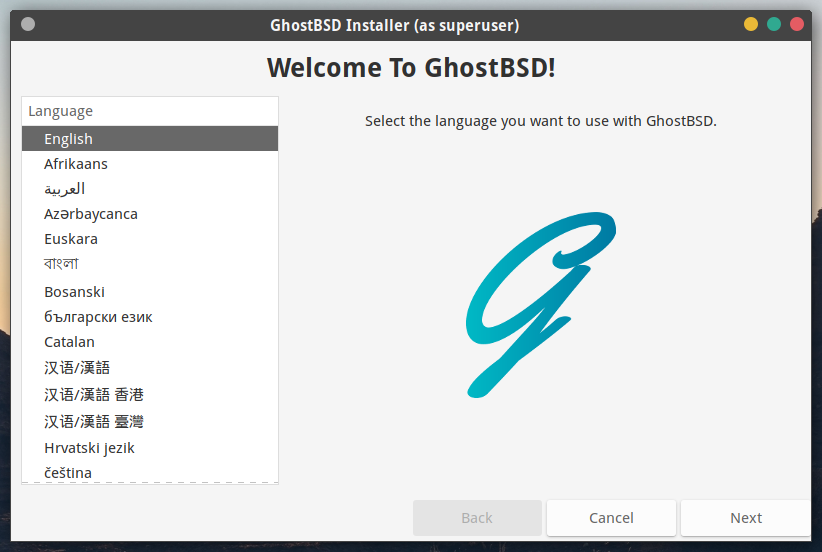The image size is (822, 552).
Task: Choose Hrvatski jezik language
Action: click(x=150, y=448)
